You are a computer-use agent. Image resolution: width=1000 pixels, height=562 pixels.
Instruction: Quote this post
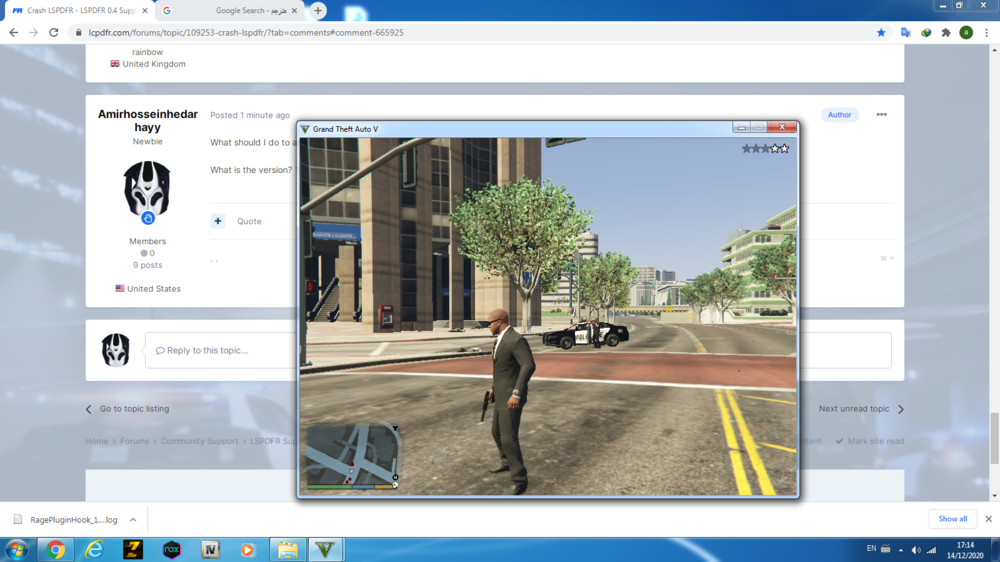[x=249, y=221]
